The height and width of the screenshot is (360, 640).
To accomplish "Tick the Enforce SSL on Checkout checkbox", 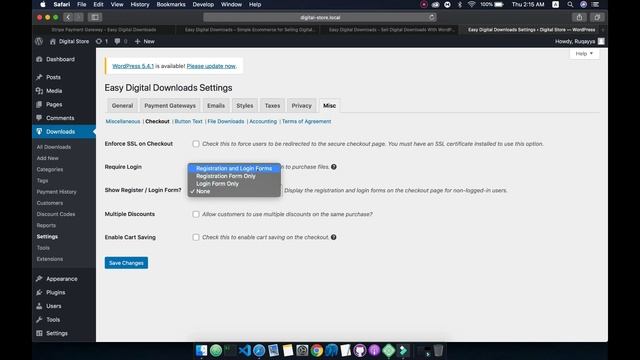I will [x=196, y=144].
